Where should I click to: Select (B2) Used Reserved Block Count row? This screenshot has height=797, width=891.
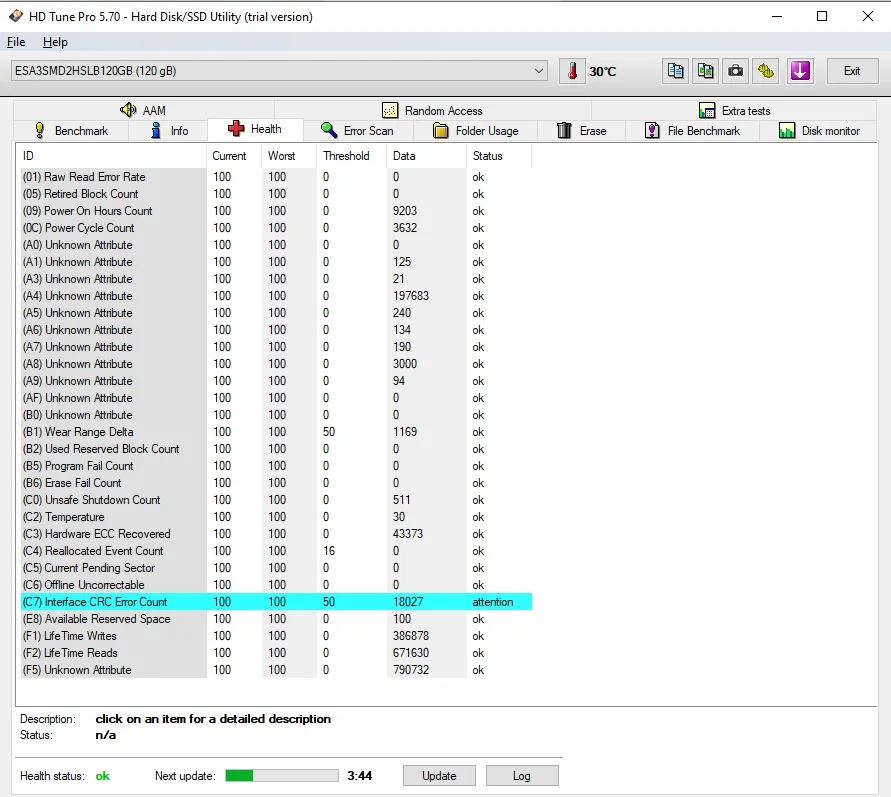pyautogui.click(x=276, y=449)
